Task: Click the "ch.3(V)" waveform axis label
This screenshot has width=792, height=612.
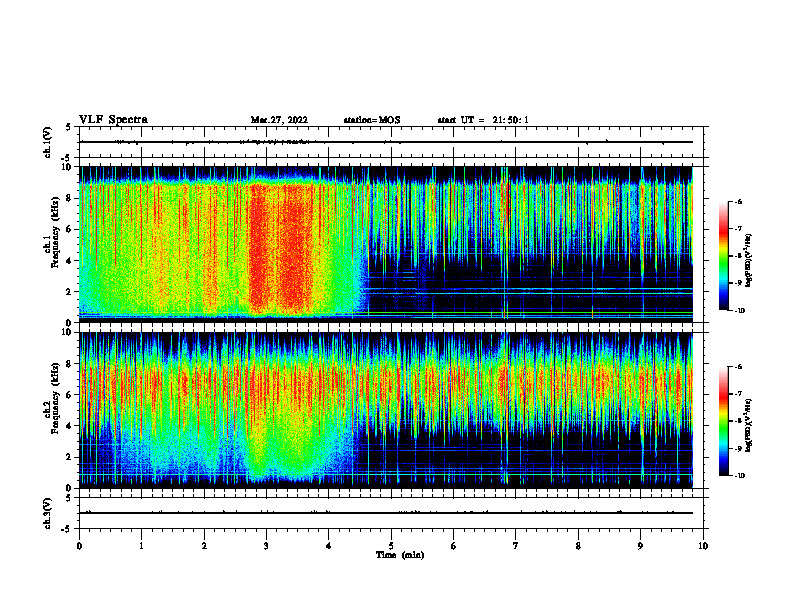Action: pos(48,513)
